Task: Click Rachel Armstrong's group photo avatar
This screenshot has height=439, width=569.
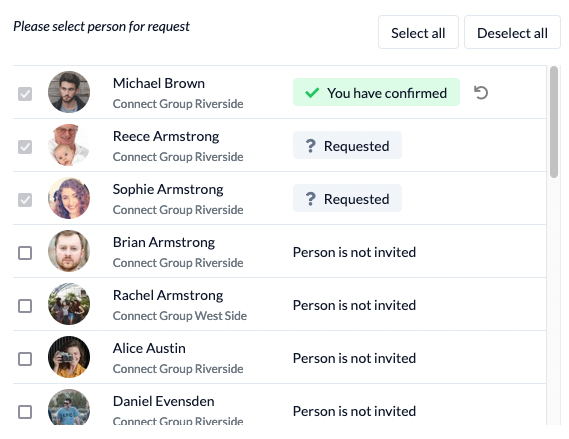Action: click(x=69, y=304)
